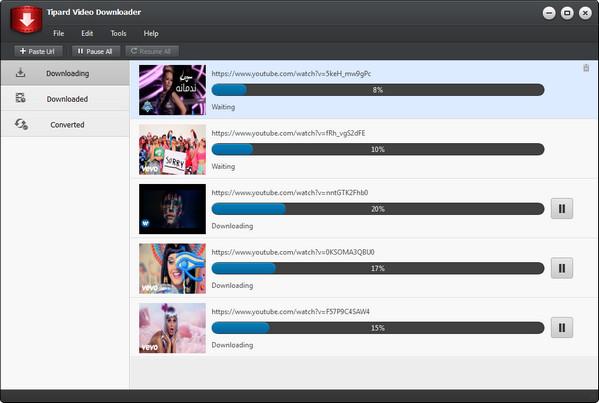Viewport: 599px width, 403px height.
Task: Click the Downloading status under the 20% bar
Action: point(232,226)
